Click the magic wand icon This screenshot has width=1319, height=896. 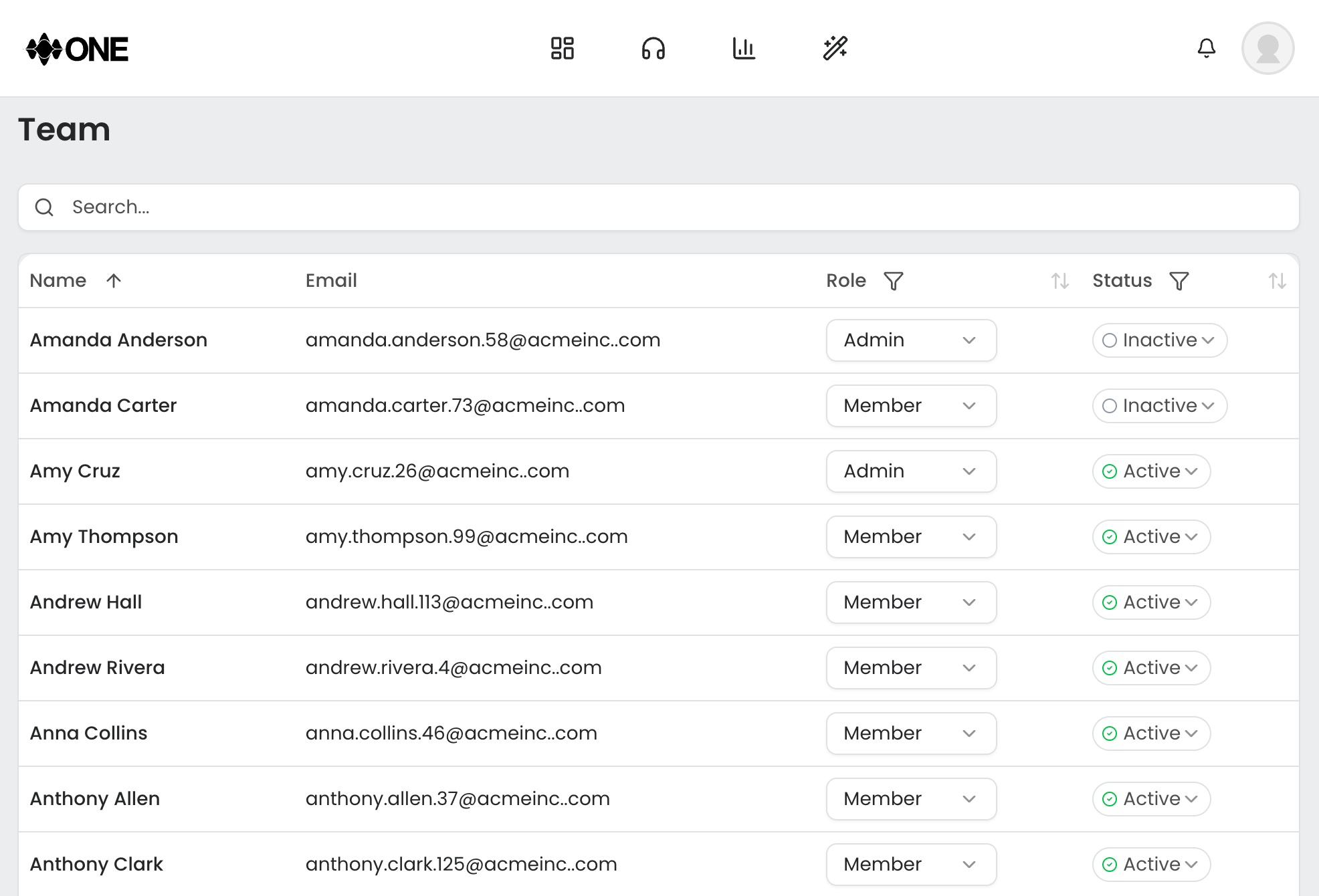(835, 48)
